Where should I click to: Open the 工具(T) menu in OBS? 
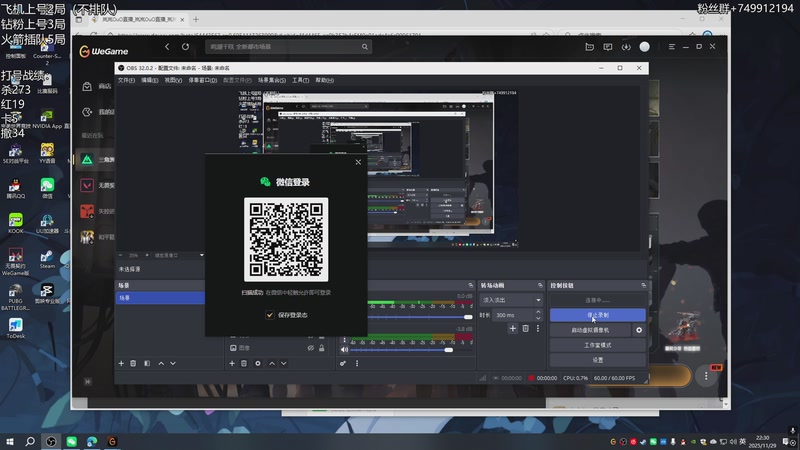pyautogui.click(x=301, y=80)
